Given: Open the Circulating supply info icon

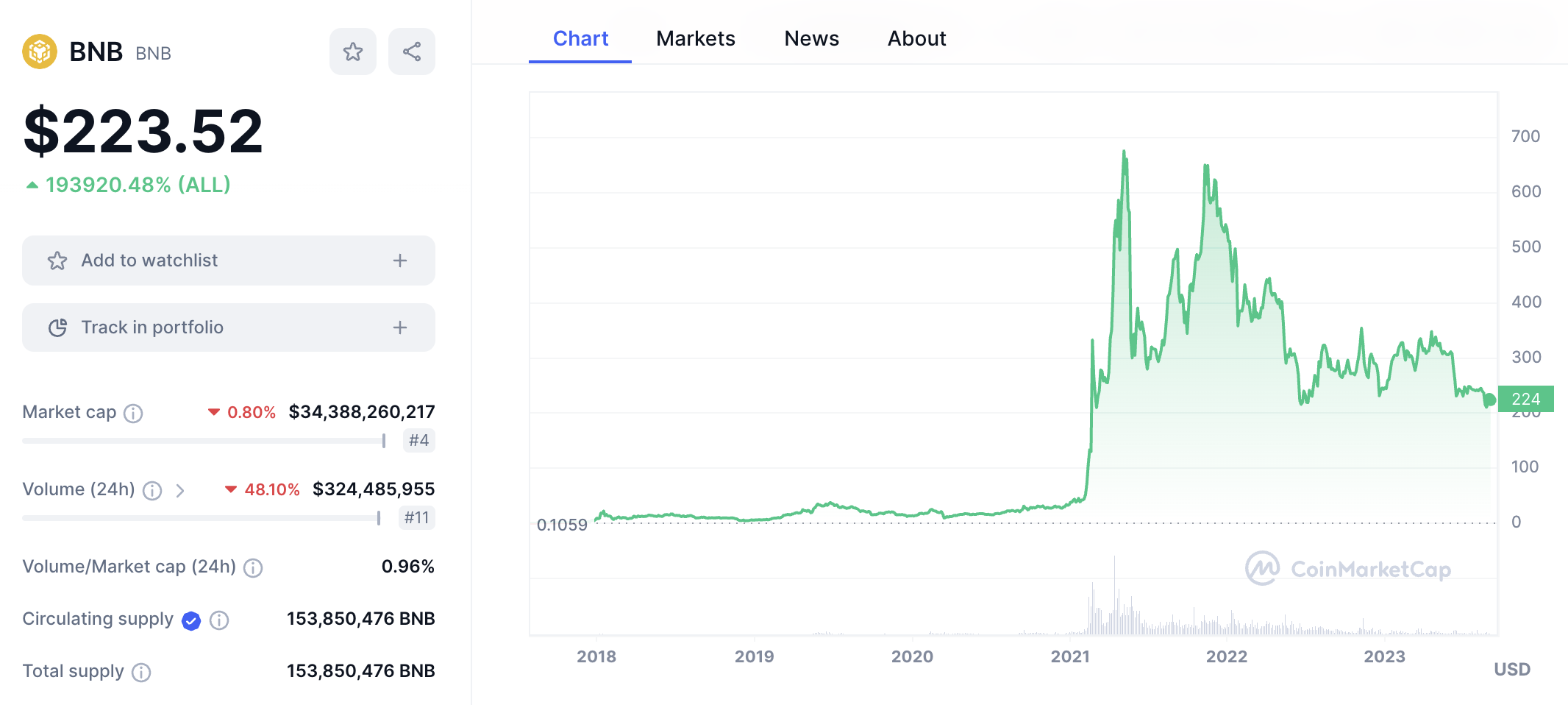Looking at the screenshot, I should coord(219,620).
